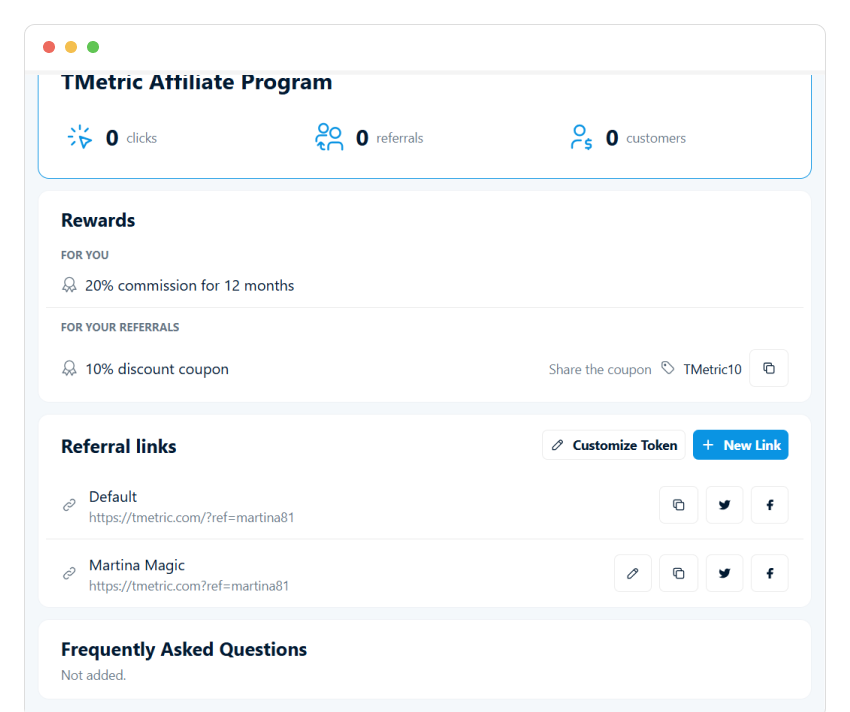Click the '0 clicks' statistic
The width and height of the screenshot is (850, 712).
tap(131, 138)
